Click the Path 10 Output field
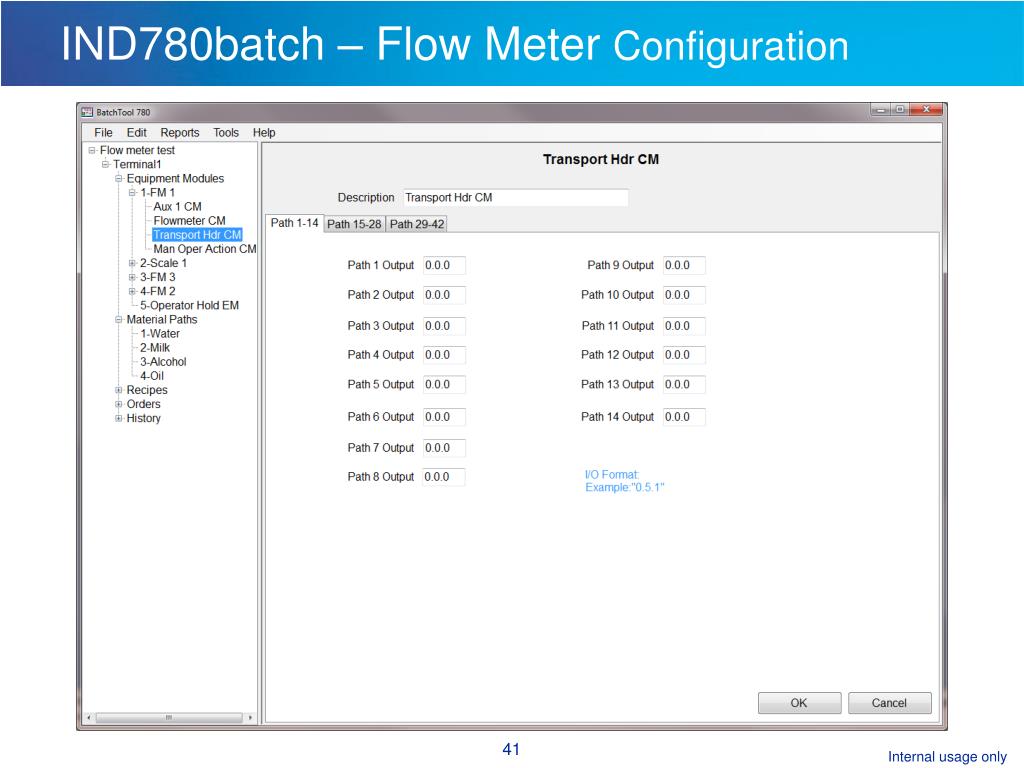 point(684,295)
